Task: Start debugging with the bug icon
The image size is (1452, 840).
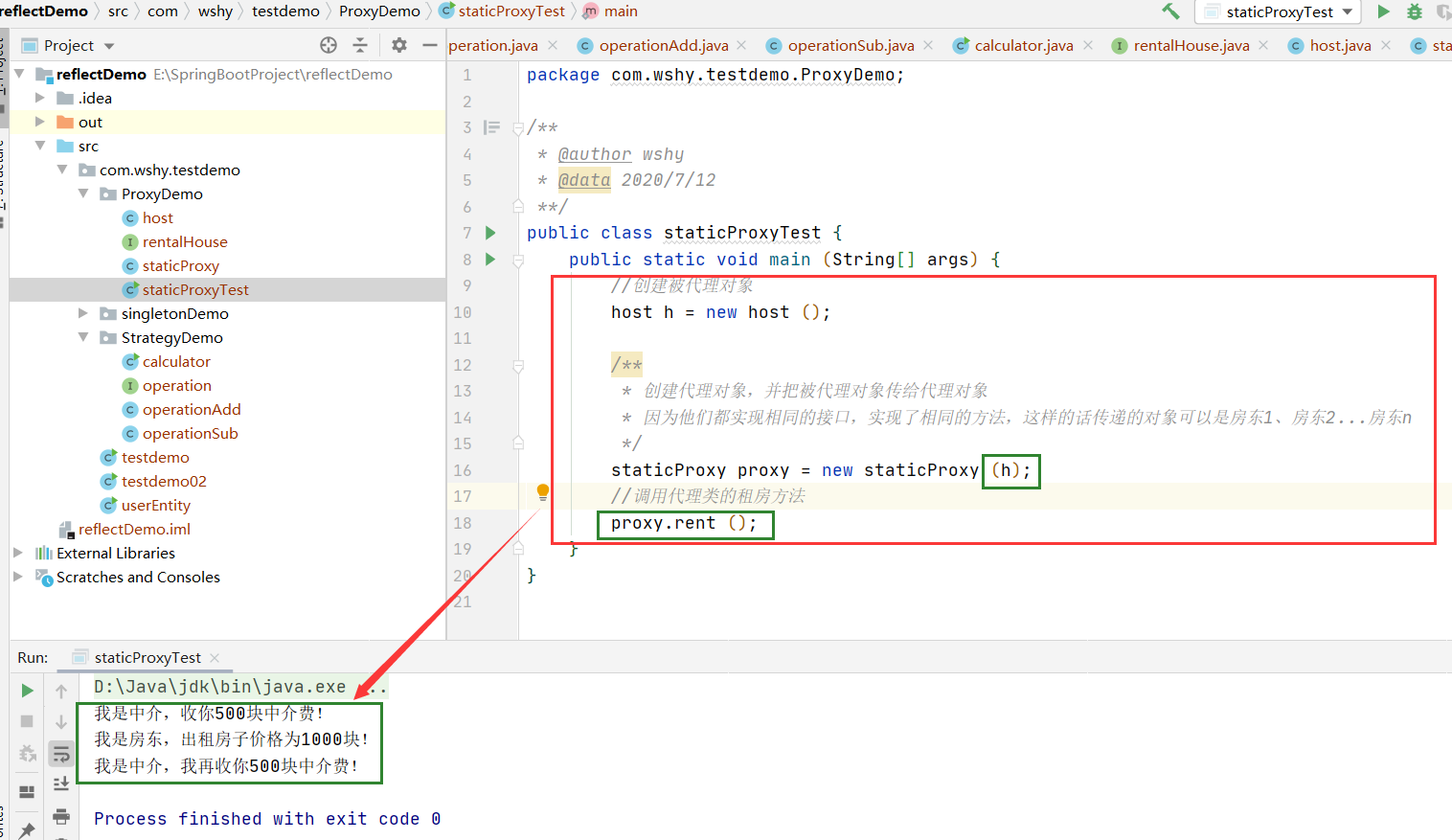Action: [1414, 11]
